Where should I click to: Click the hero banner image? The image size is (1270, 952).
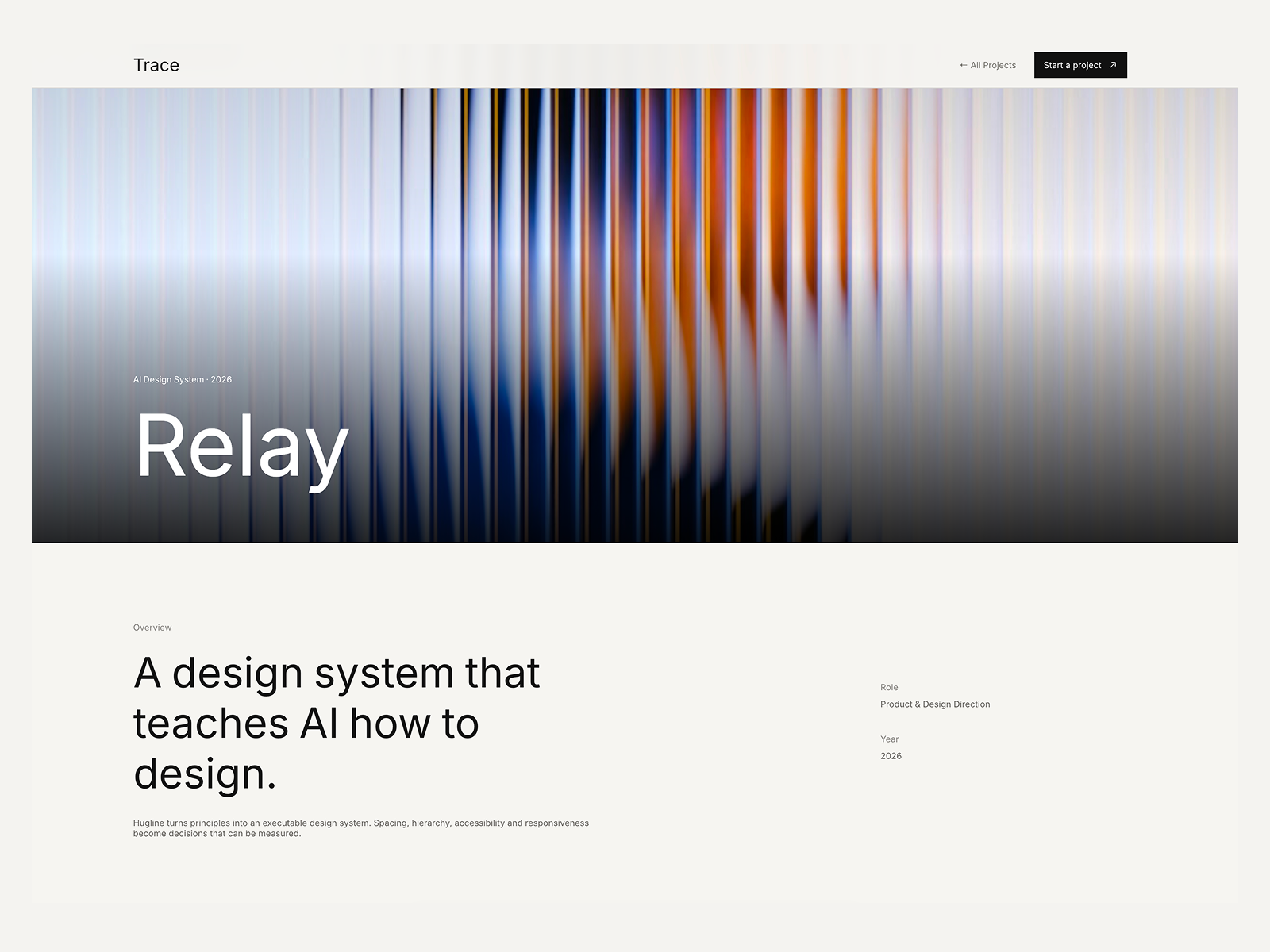635,315
